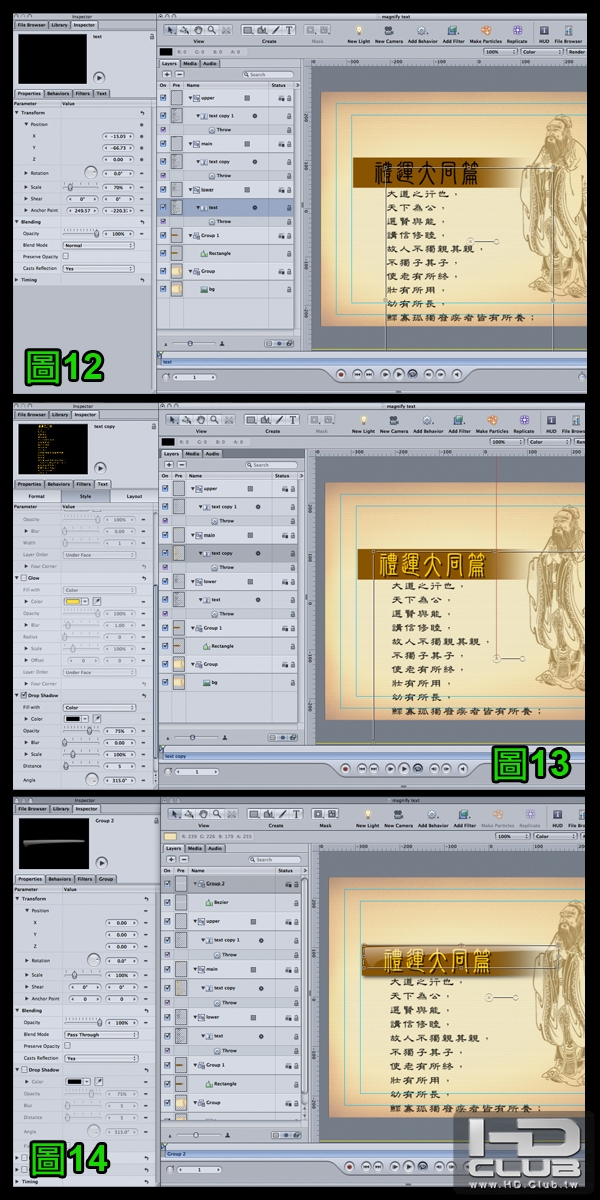Switch to Format tab in text Inspector
This screenshot has width=600, height=1200.
pyautogui.click(x=36, y=496)
